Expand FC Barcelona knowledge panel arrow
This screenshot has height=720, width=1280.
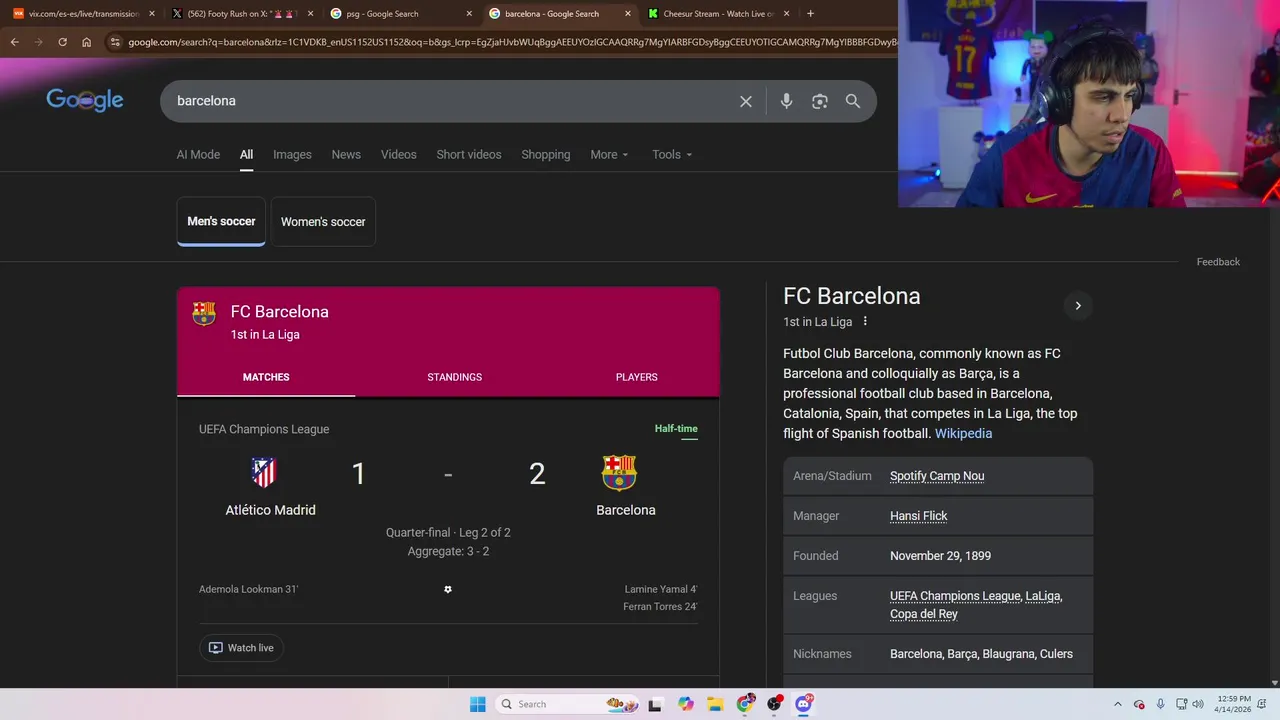click(x=1078, y=306)
